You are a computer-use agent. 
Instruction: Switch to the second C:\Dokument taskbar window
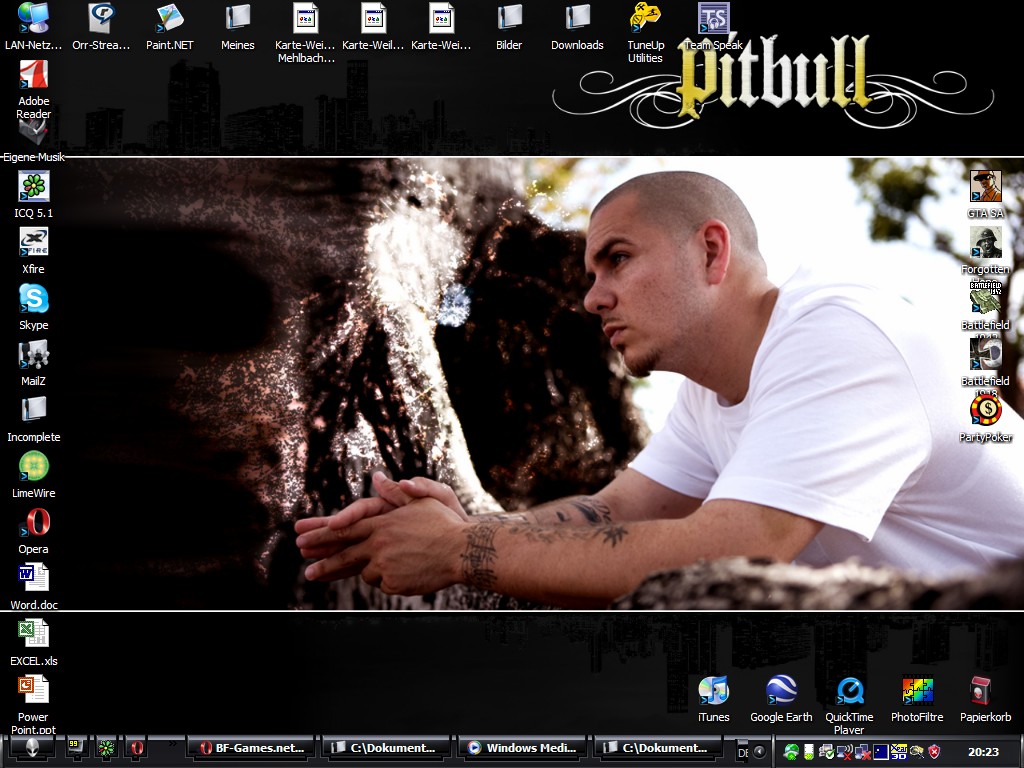[659, 748]
